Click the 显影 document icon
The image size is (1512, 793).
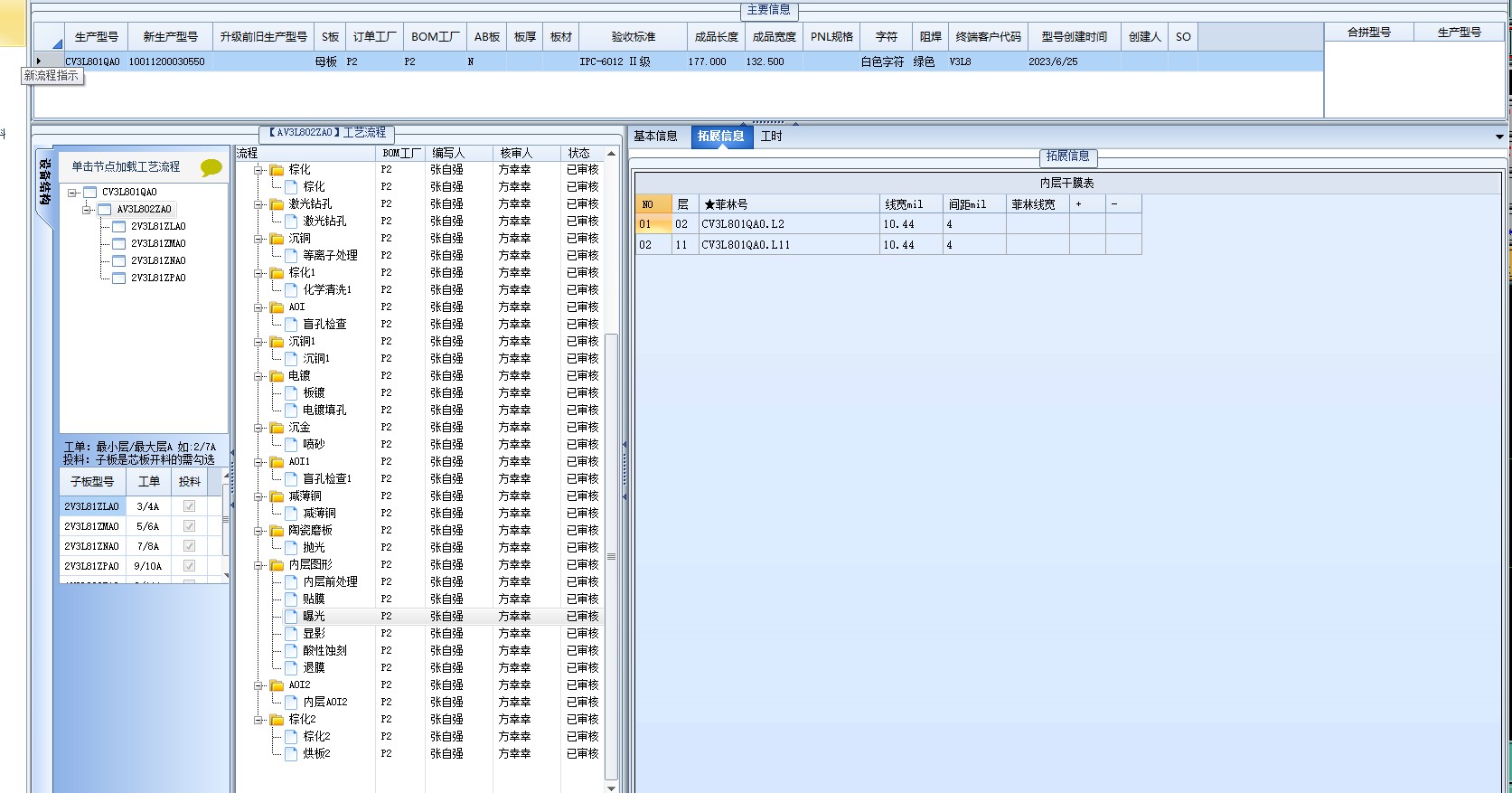[291, 634]
